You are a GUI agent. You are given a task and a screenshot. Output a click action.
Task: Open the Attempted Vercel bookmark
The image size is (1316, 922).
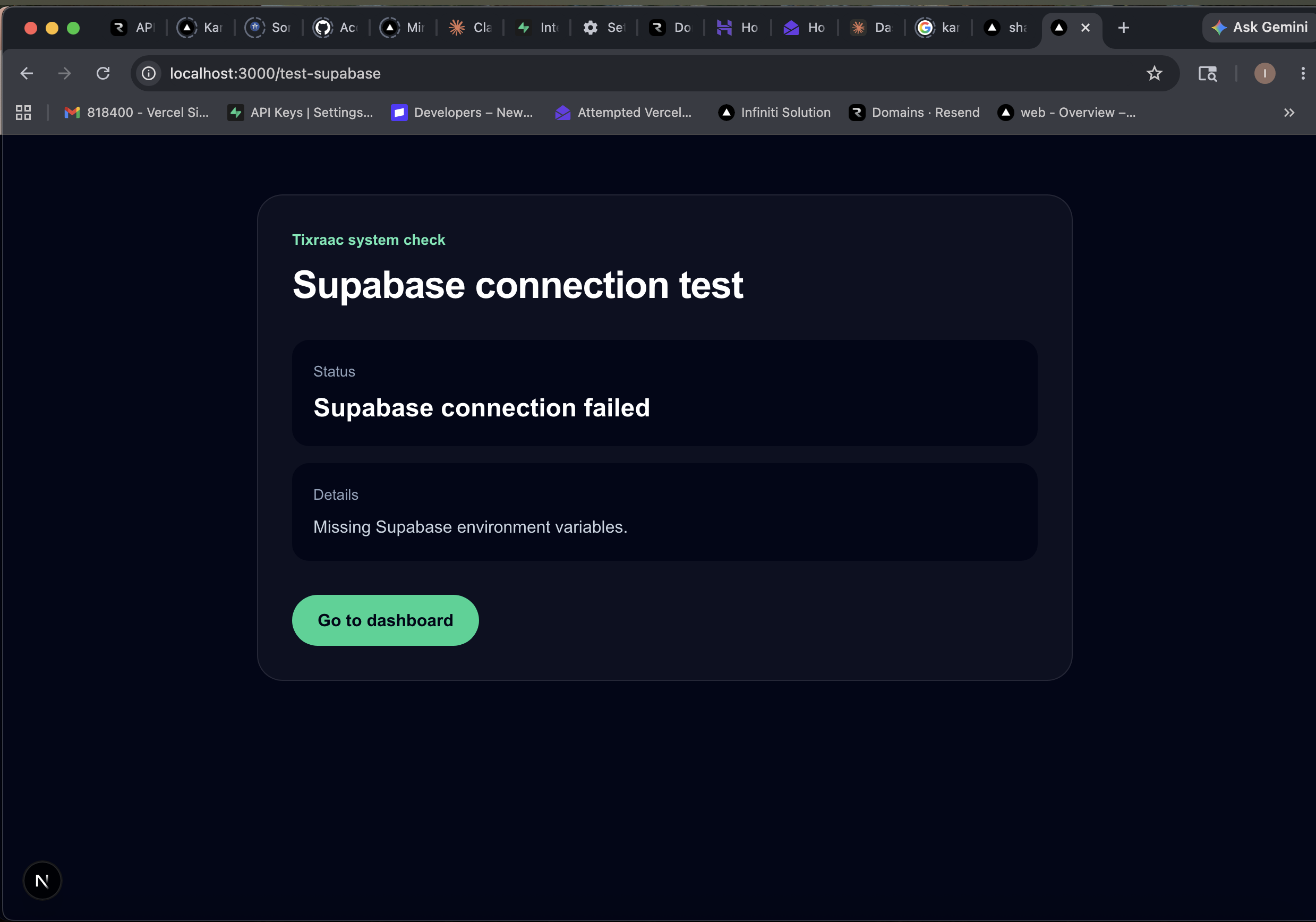coord(623,113)
